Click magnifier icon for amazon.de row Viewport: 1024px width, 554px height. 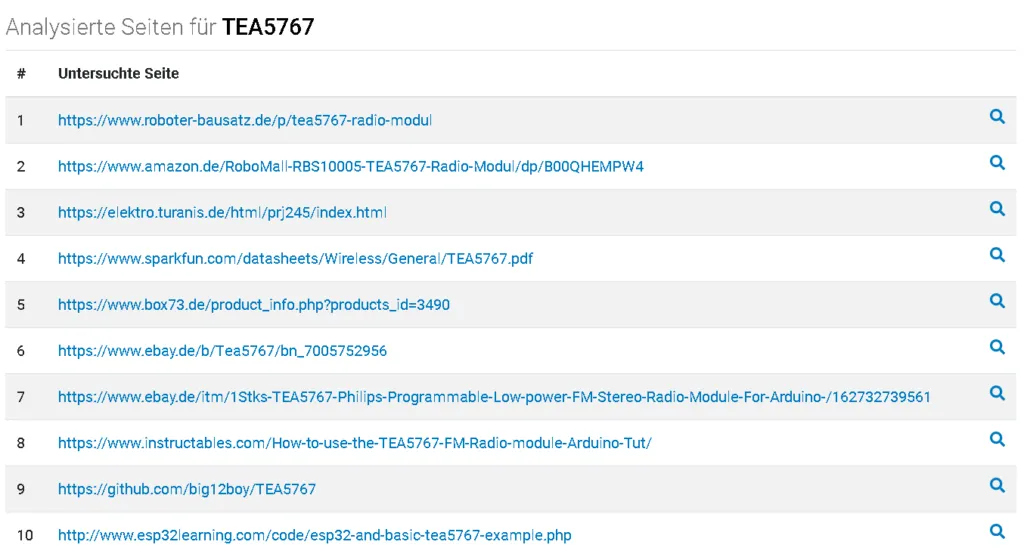[996, 163]
